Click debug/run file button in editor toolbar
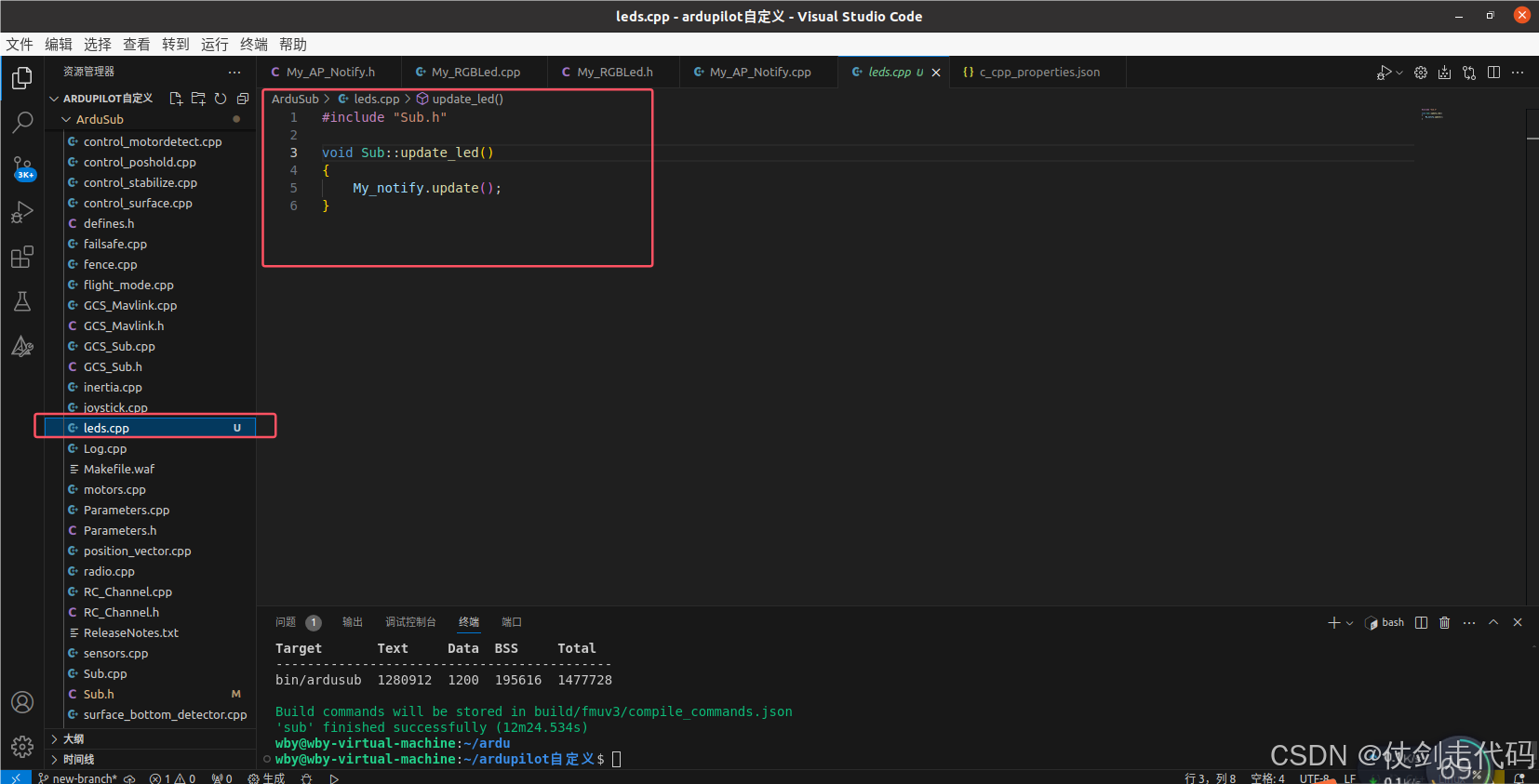The width and height of the screenshot is (1539, 784). tap(1384, 73)
